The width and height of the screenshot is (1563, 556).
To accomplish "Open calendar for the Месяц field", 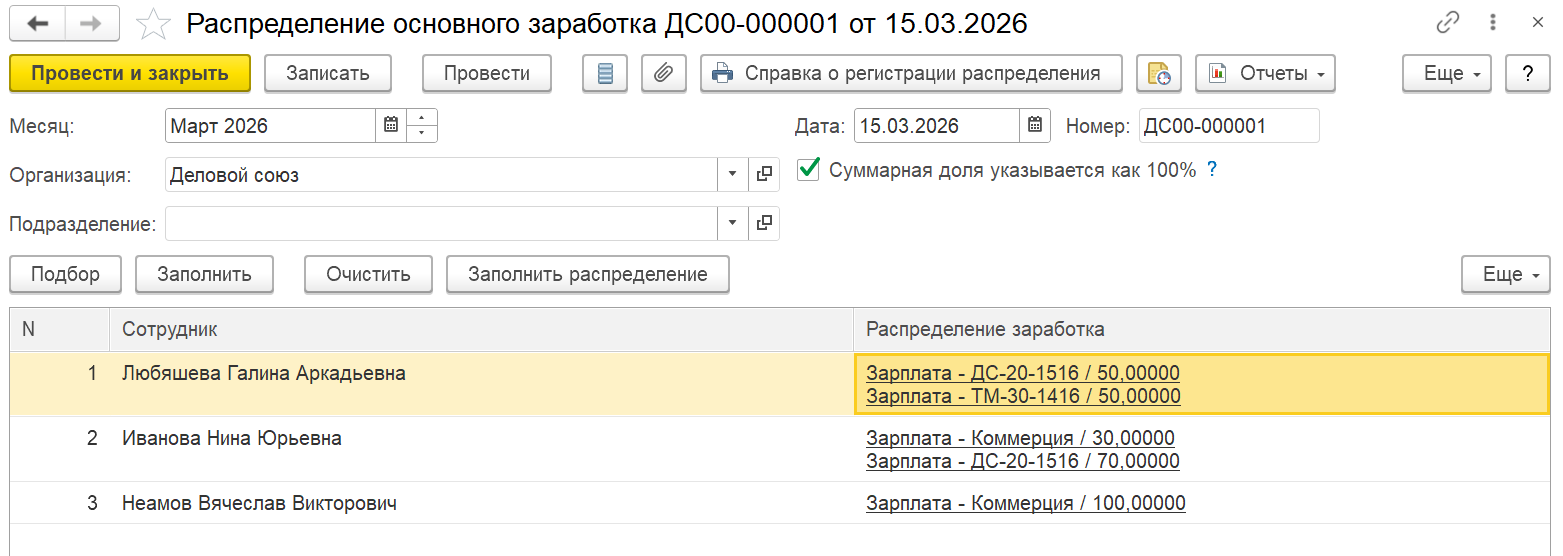I will coord(391,126).
